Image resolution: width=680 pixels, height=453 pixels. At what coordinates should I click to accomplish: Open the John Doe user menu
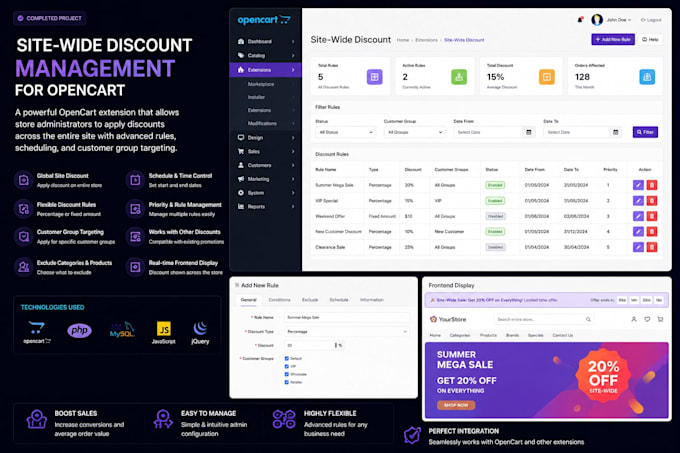click(x=619, y=20)
